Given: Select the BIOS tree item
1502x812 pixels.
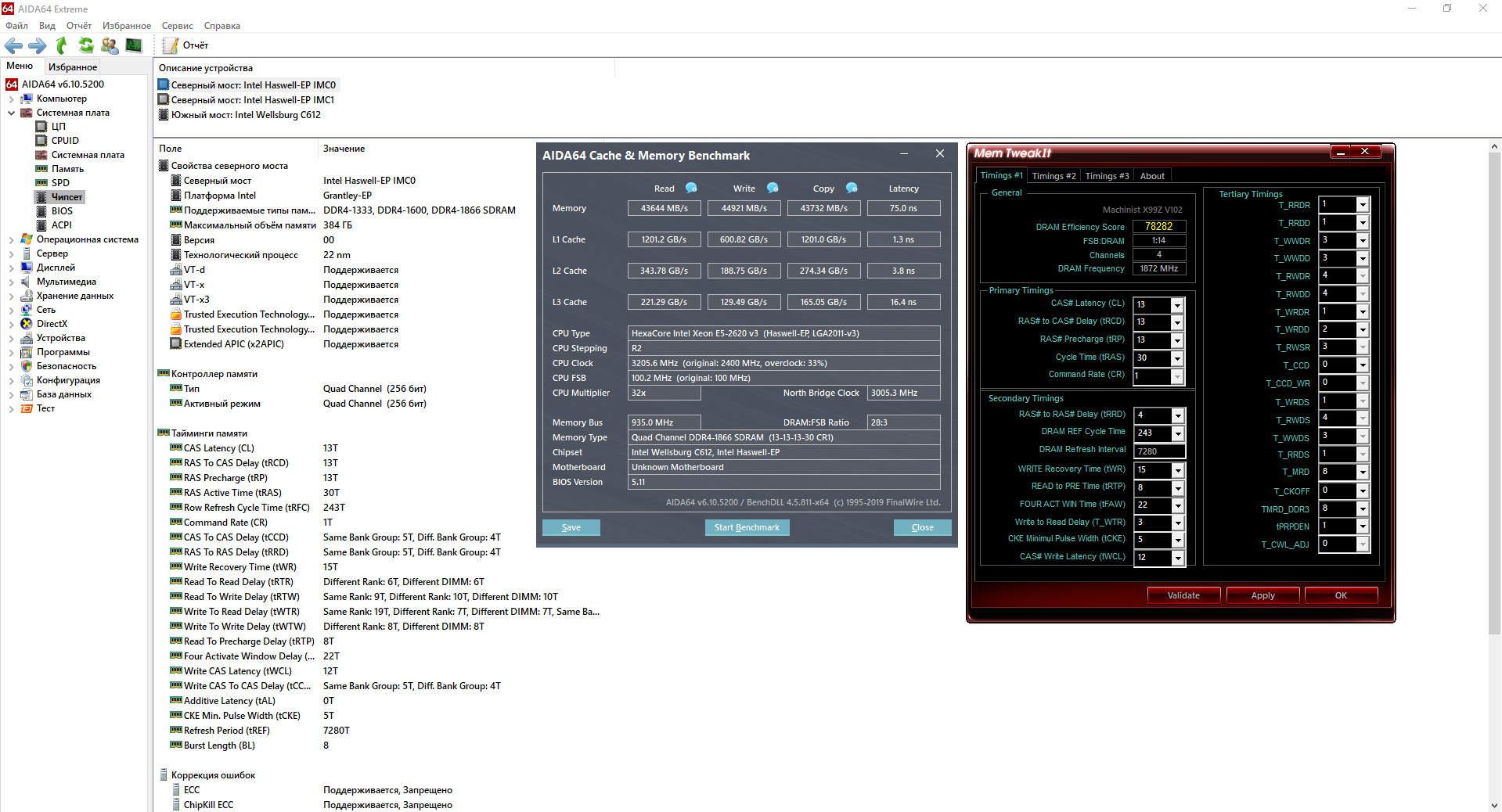Looking at the screenshot, I should (62, 211).
